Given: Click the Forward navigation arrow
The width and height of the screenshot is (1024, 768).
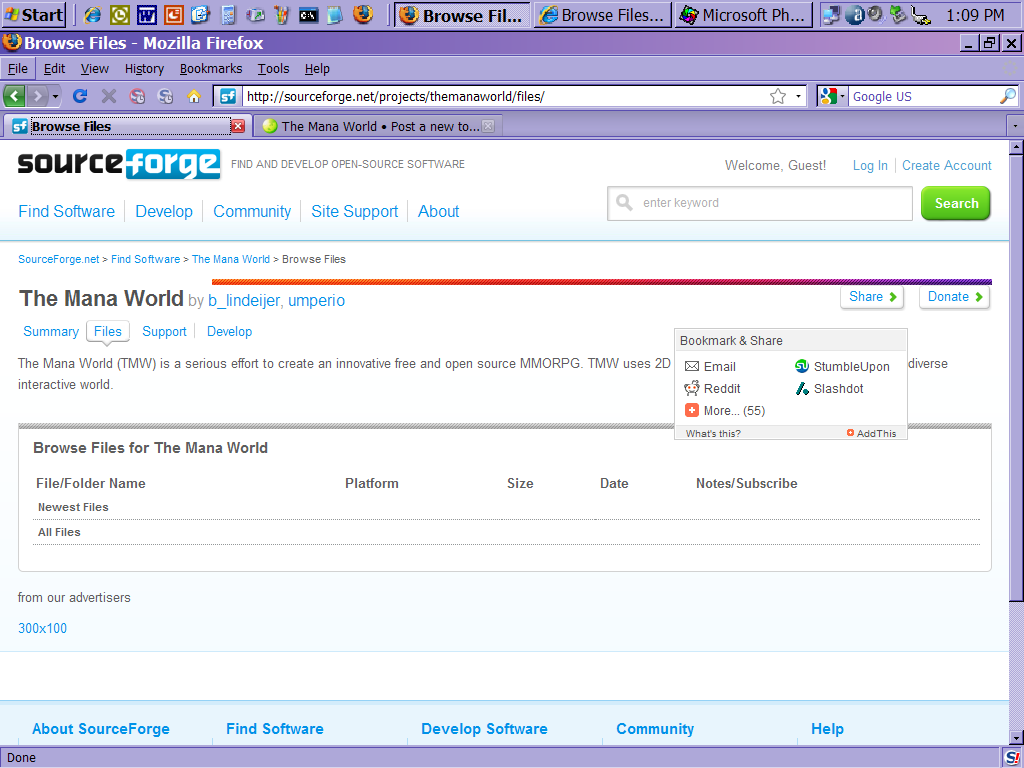Looking at the screenshot, I should point(38,97).
